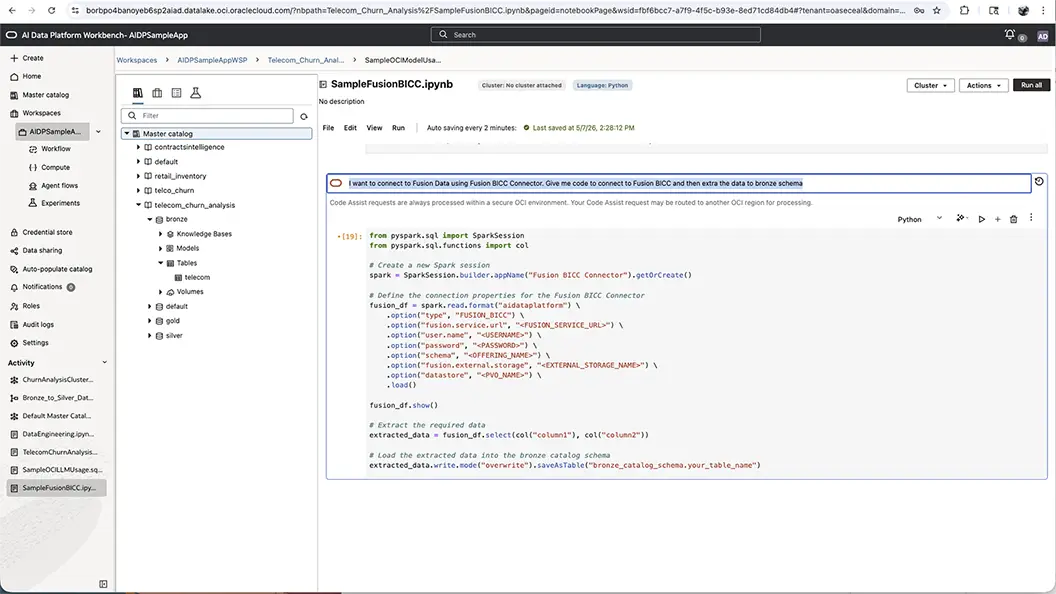Open Experiments in sidebar

54,203
